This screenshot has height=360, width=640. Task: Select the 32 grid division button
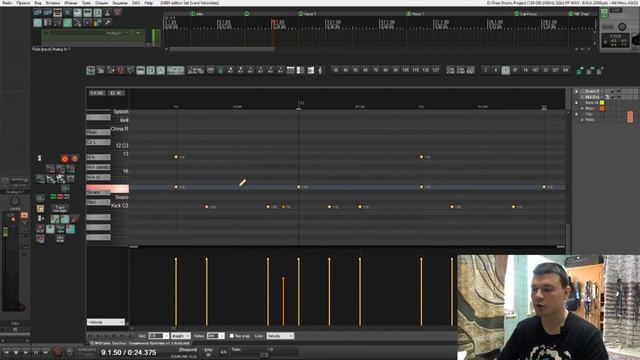point(545,70)
